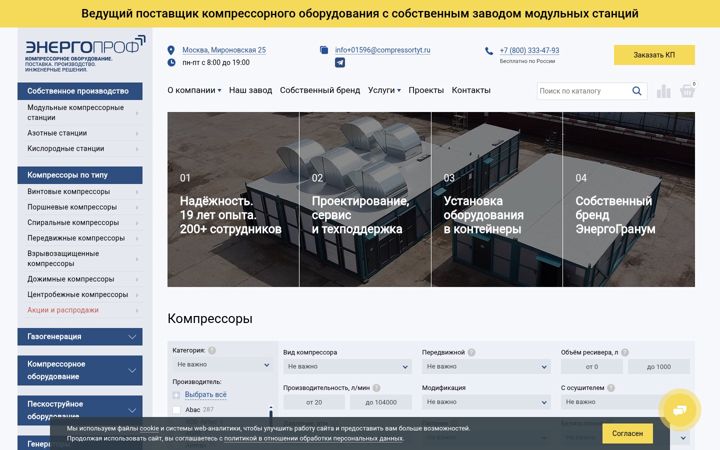Viewport: 720px width, 450px height.
Task: Tick the Выбрать всё checkbox
Action: pyautogui.click(x=176, y=395)
